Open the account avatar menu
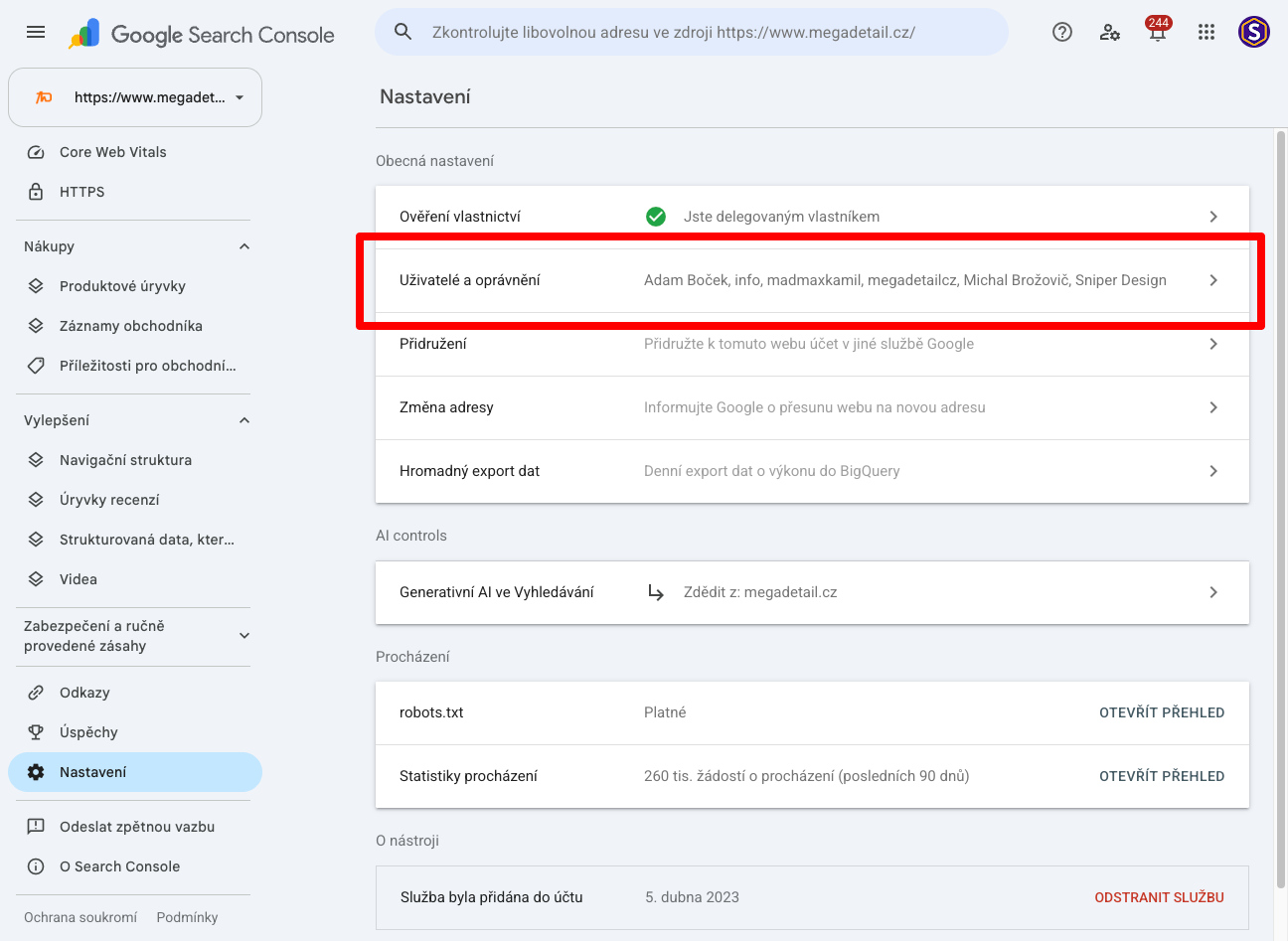This screenshot has height=941, width=1288. click(x=1254, y=32)
